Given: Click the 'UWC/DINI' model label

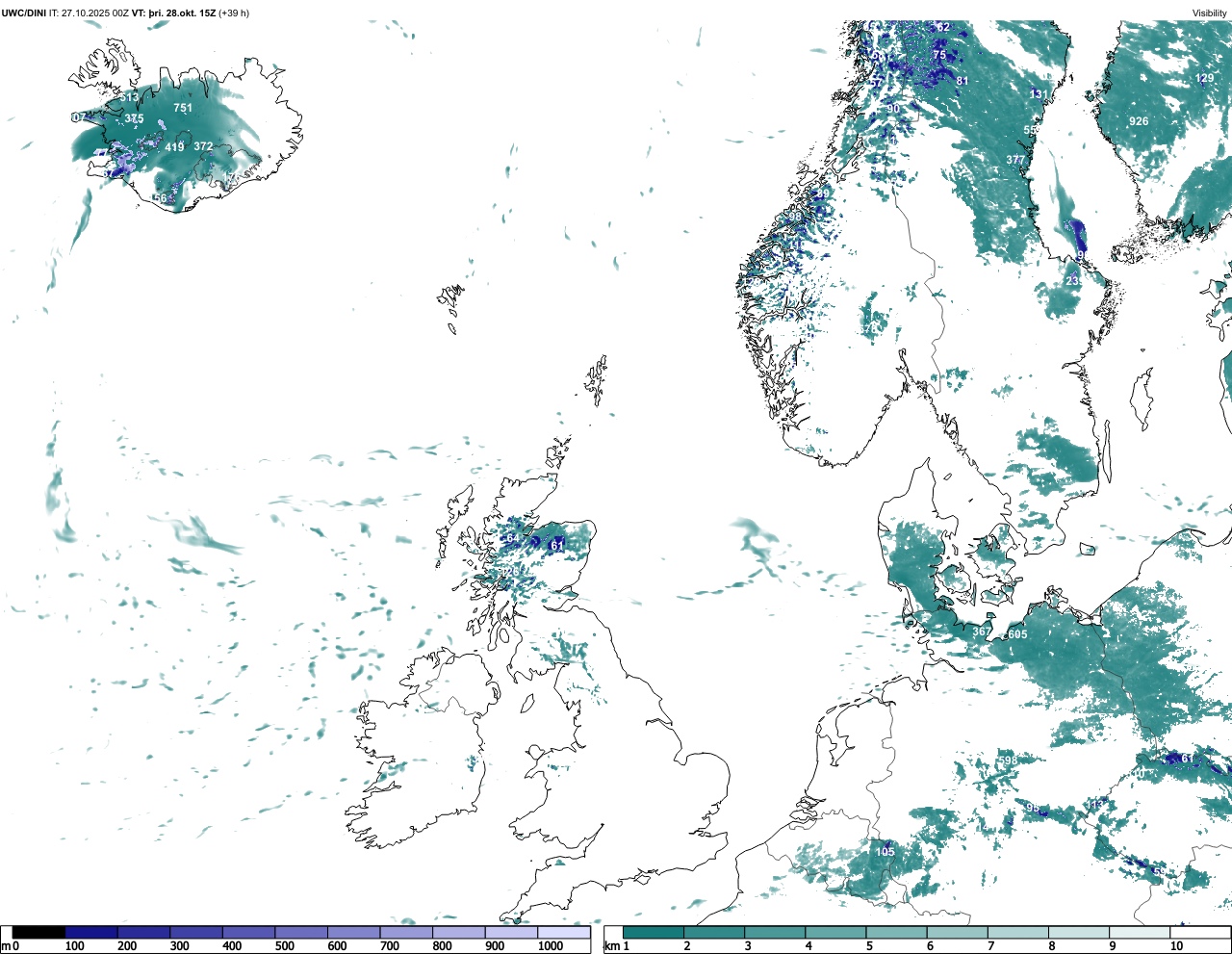Looking at the screenshot, I should [x=23, y=13].
